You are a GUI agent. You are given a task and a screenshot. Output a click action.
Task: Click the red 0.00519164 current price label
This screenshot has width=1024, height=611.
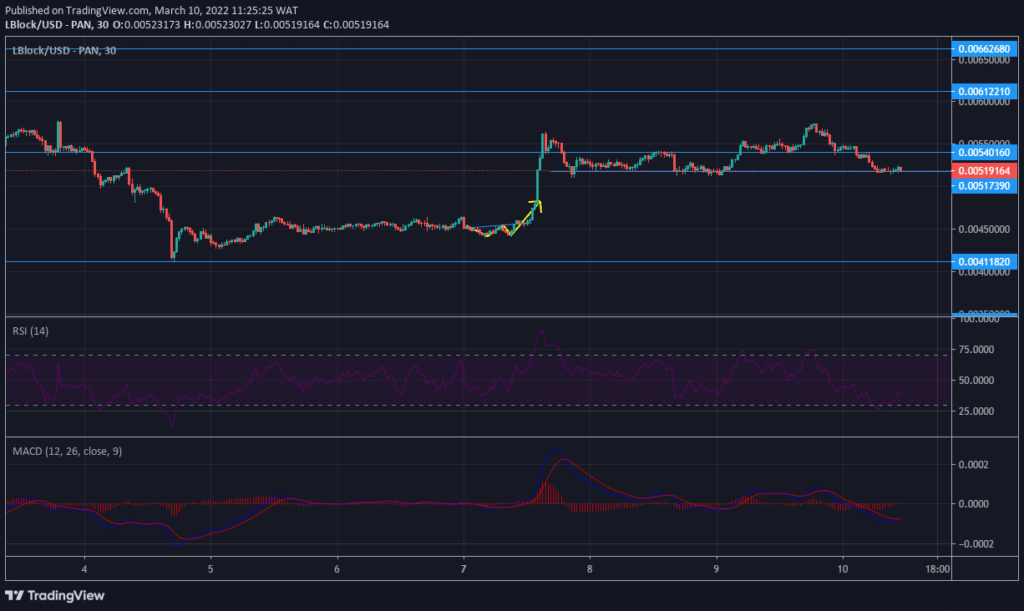(x=984, y=171)
